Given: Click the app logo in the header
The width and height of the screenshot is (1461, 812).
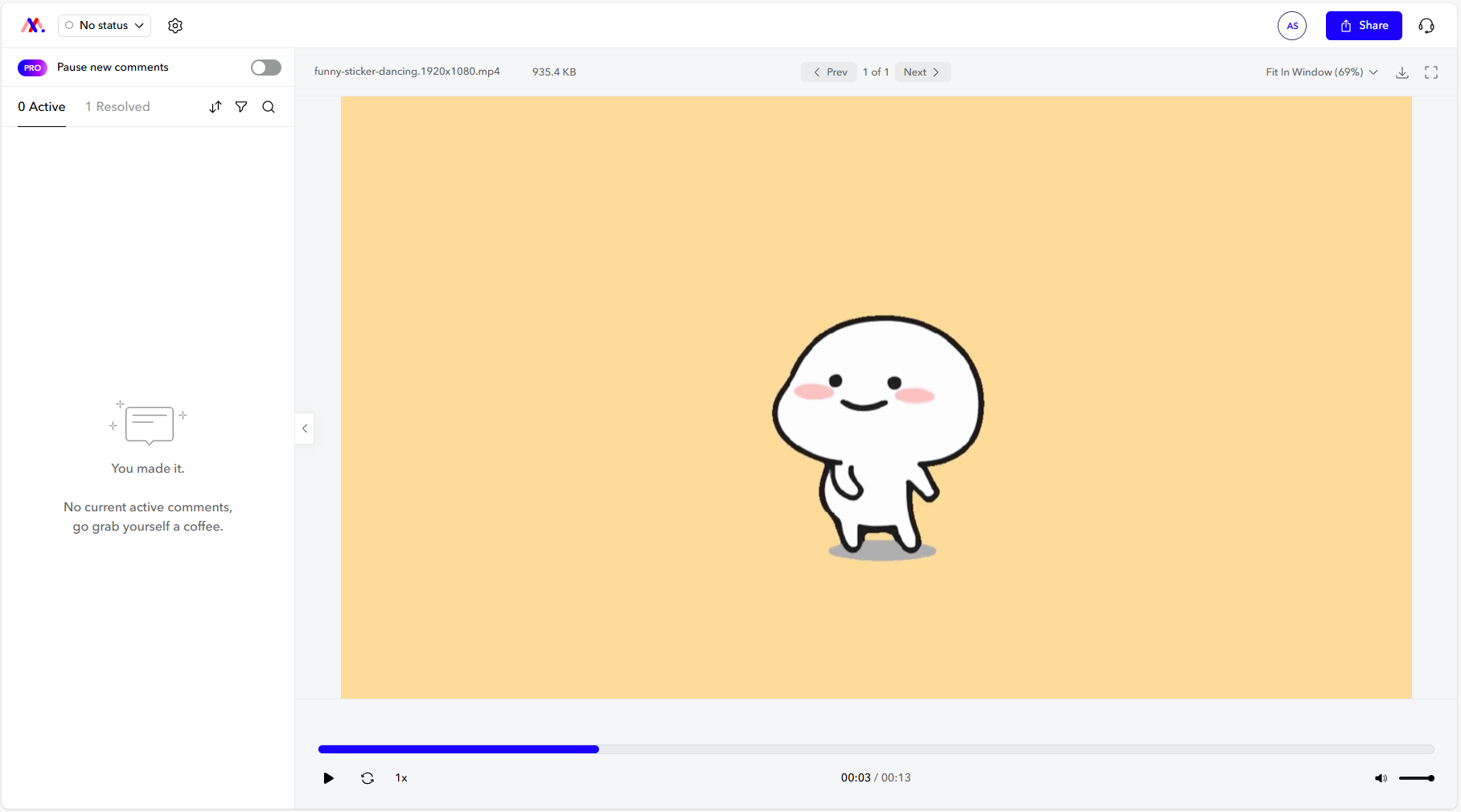Looking at the screenshot, I should [32, 26].
